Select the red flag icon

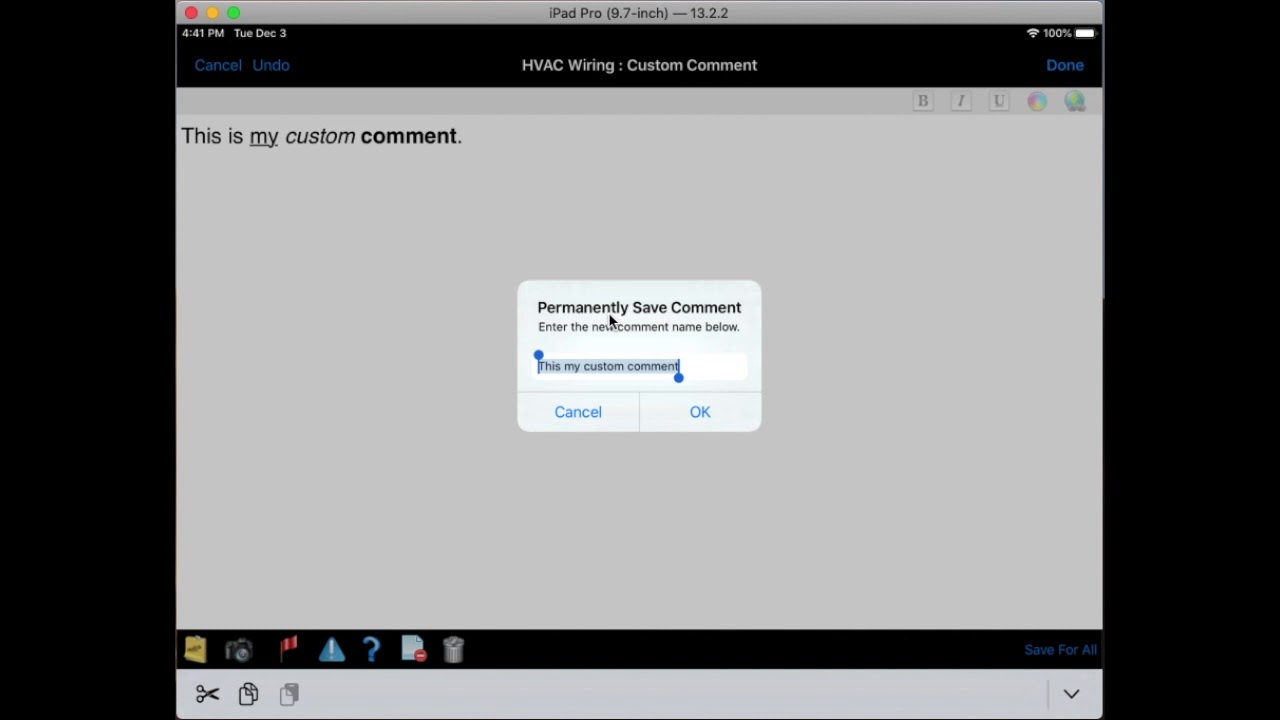tap(289, 650)
